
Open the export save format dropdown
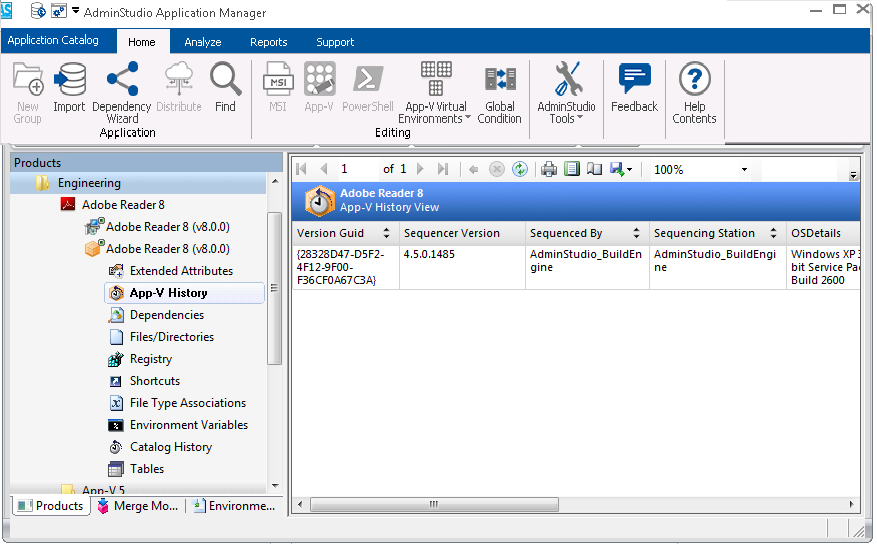(x=629, y=171)
